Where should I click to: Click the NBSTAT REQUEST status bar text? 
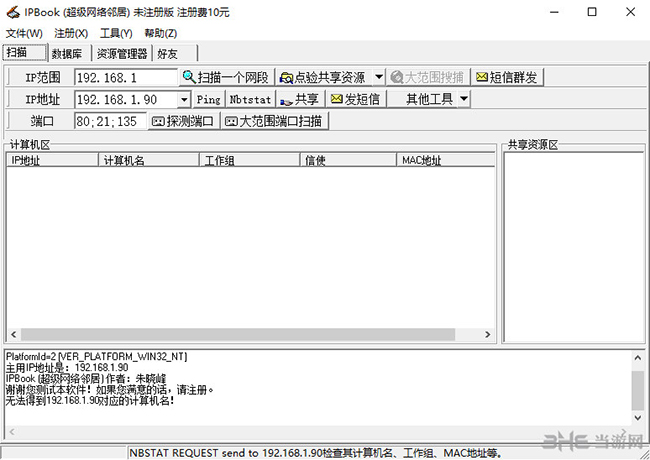(x=316, y=453)
